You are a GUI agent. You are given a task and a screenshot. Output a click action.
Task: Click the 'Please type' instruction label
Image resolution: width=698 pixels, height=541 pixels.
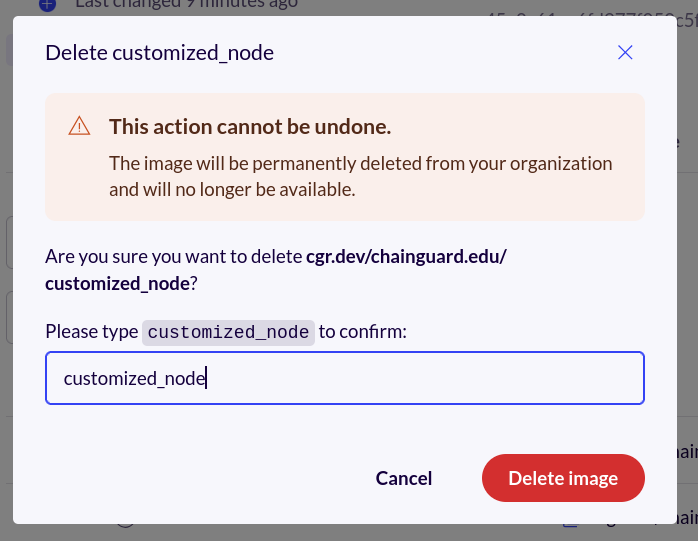[91, 332]
